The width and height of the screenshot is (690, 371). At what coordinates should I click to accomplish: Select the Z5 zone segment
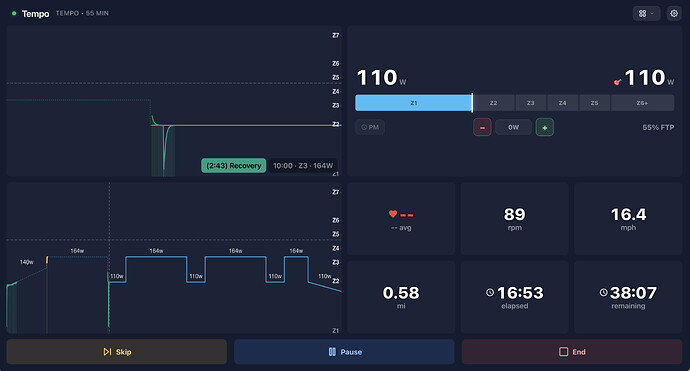[594, 103]
